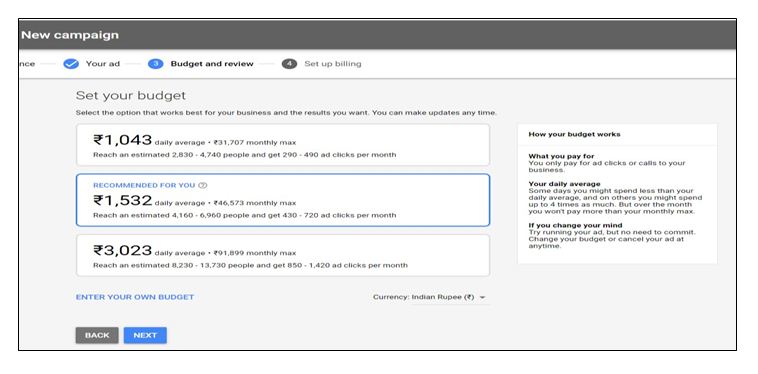This screenshot has height=374, width=758.
Task: Click the How your budget works heading
Action: (x=574, y=134)
